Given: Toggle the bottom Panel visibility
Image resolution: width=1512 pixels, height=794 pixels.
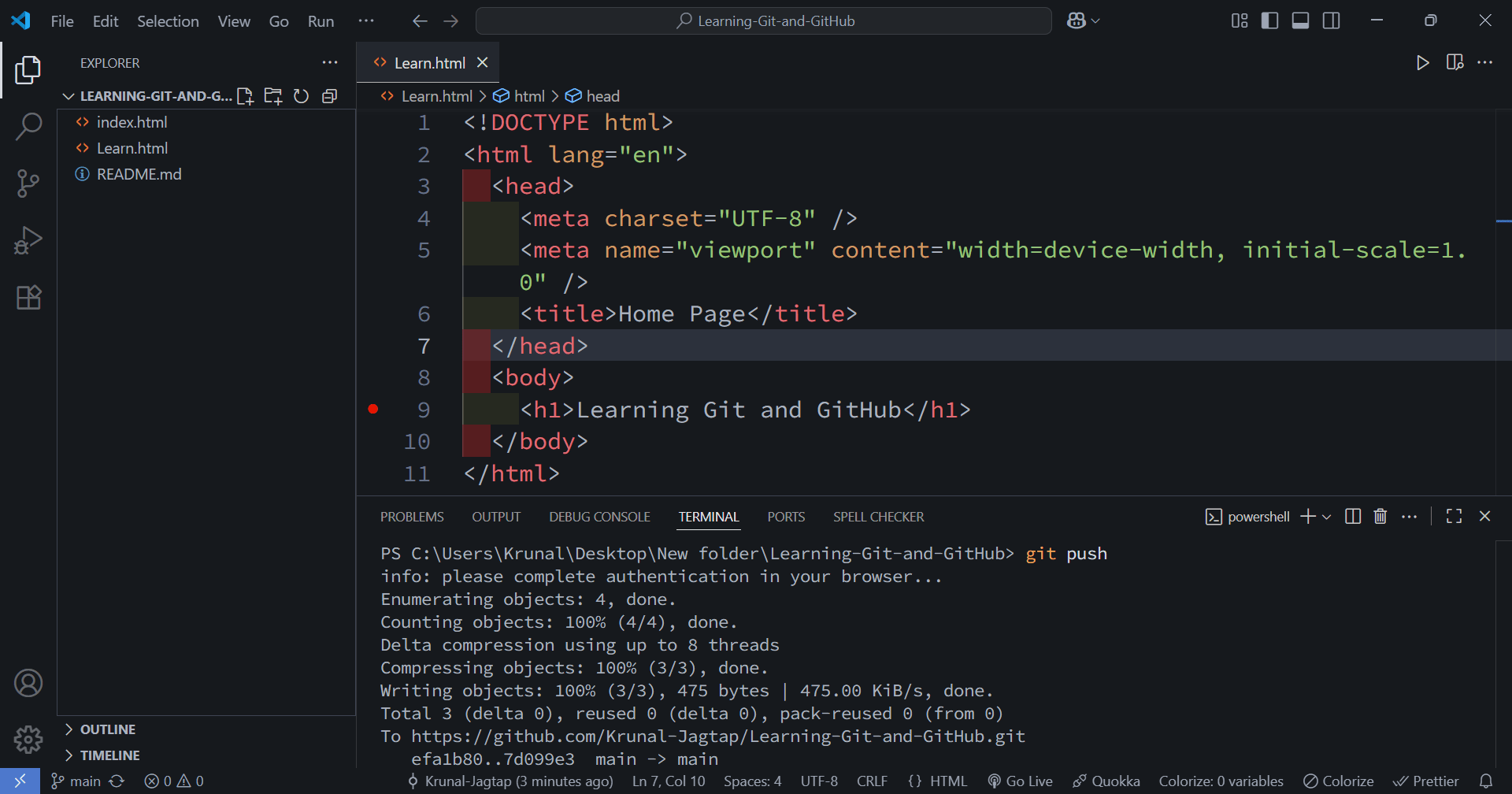Looking at the screenshot, I should [x=1300, y=21].
